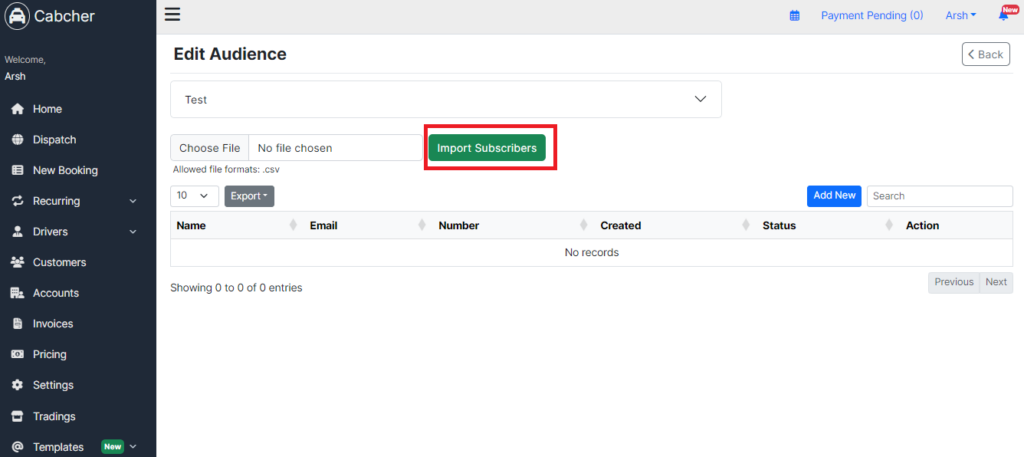Open the Arsh user account menu

961,16
